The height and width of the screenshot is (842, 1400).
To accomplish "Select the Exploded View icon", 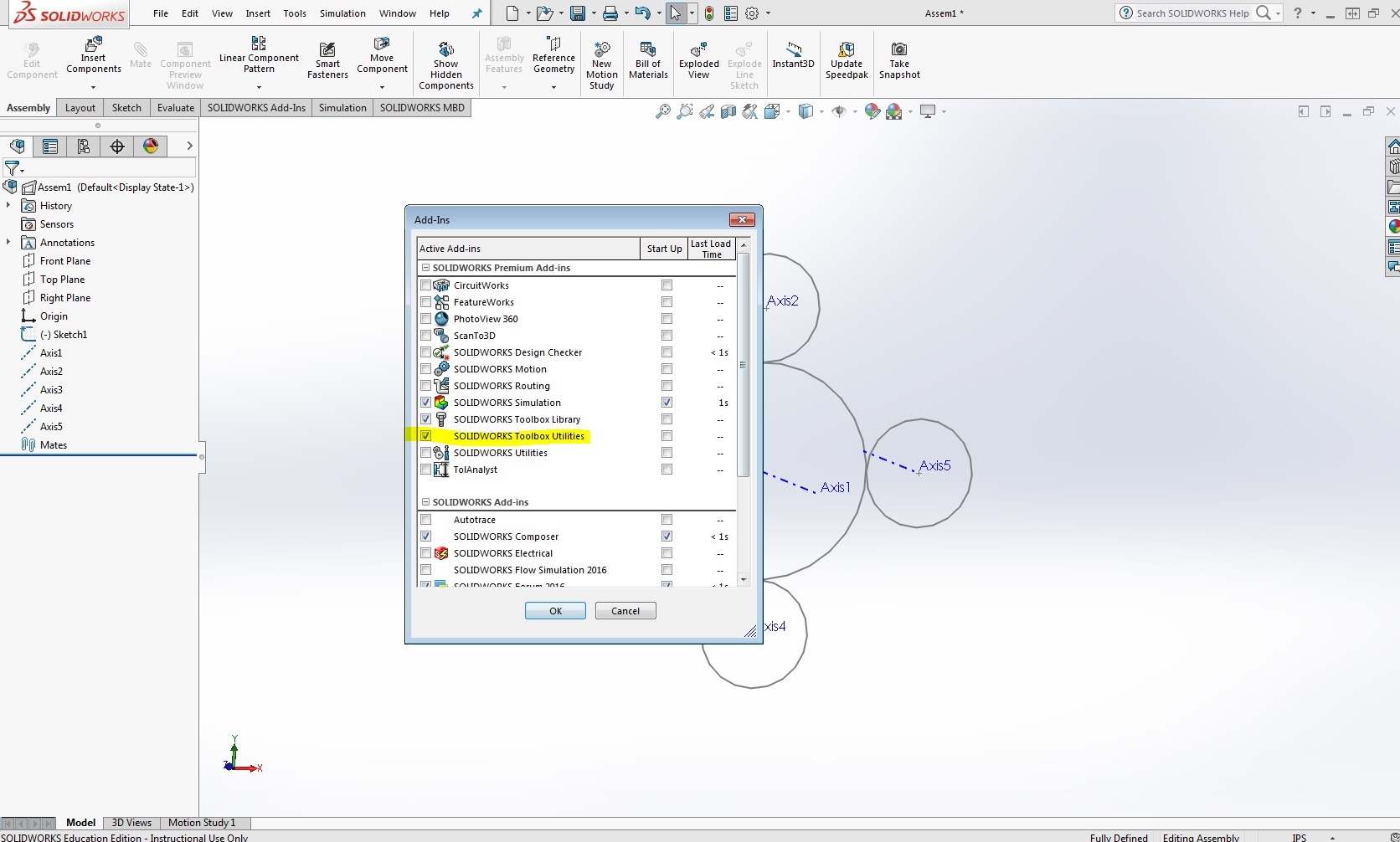I will (699, 60).
